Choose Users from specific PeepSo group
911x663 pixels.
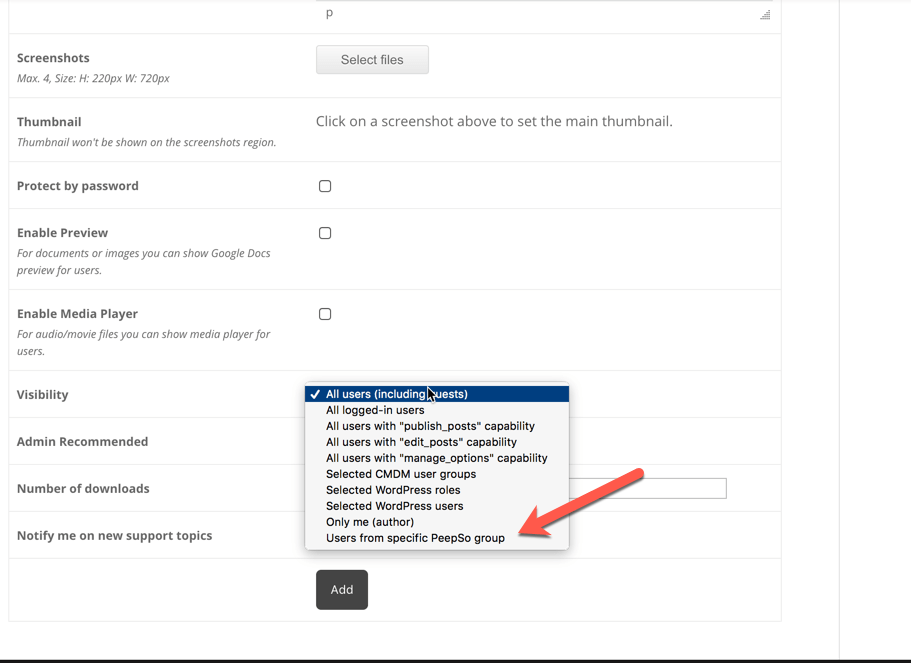pos(415,538)
